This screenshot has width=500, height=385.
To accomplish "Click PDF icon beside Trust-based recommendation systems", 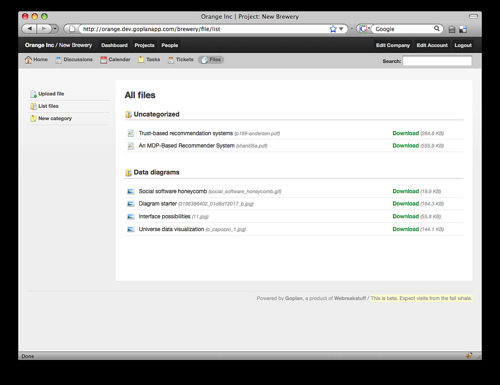I will [x=131, y=133].
